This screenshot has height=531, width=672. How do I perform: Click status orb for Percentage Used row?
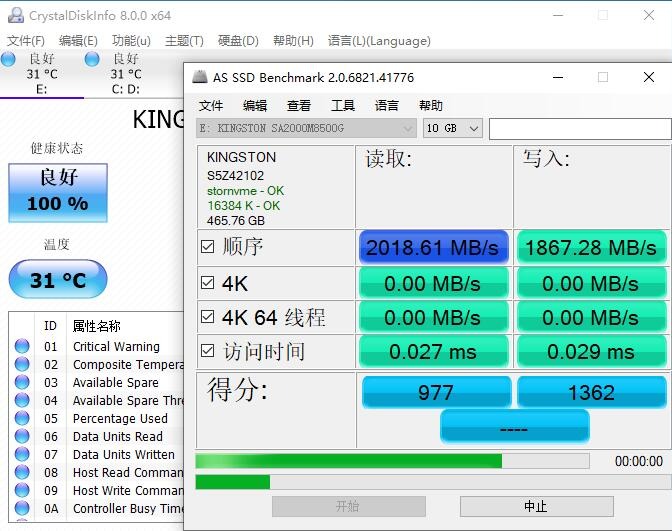[22, 418]
